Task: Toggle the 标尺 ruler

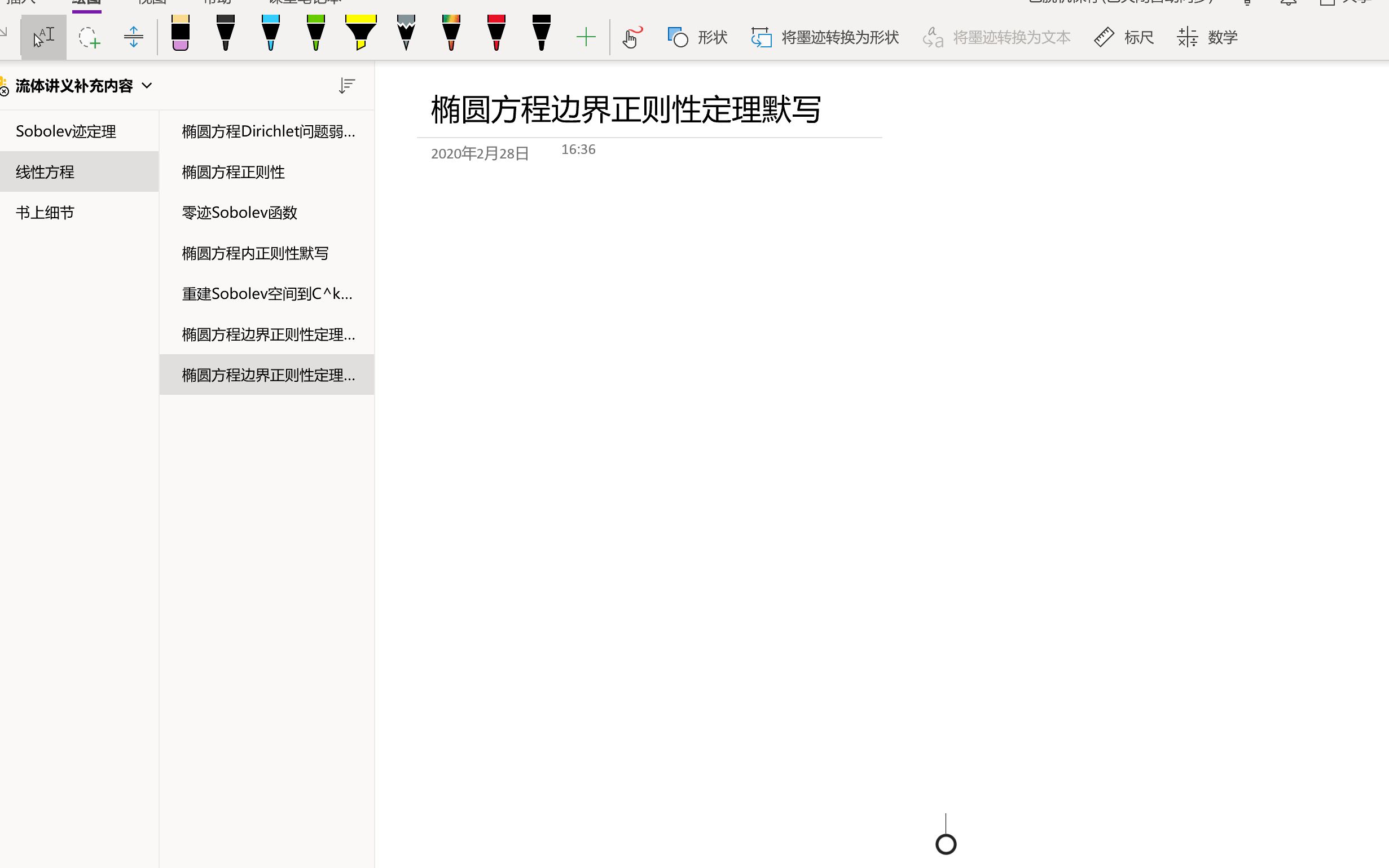Action: [1124, 37]
